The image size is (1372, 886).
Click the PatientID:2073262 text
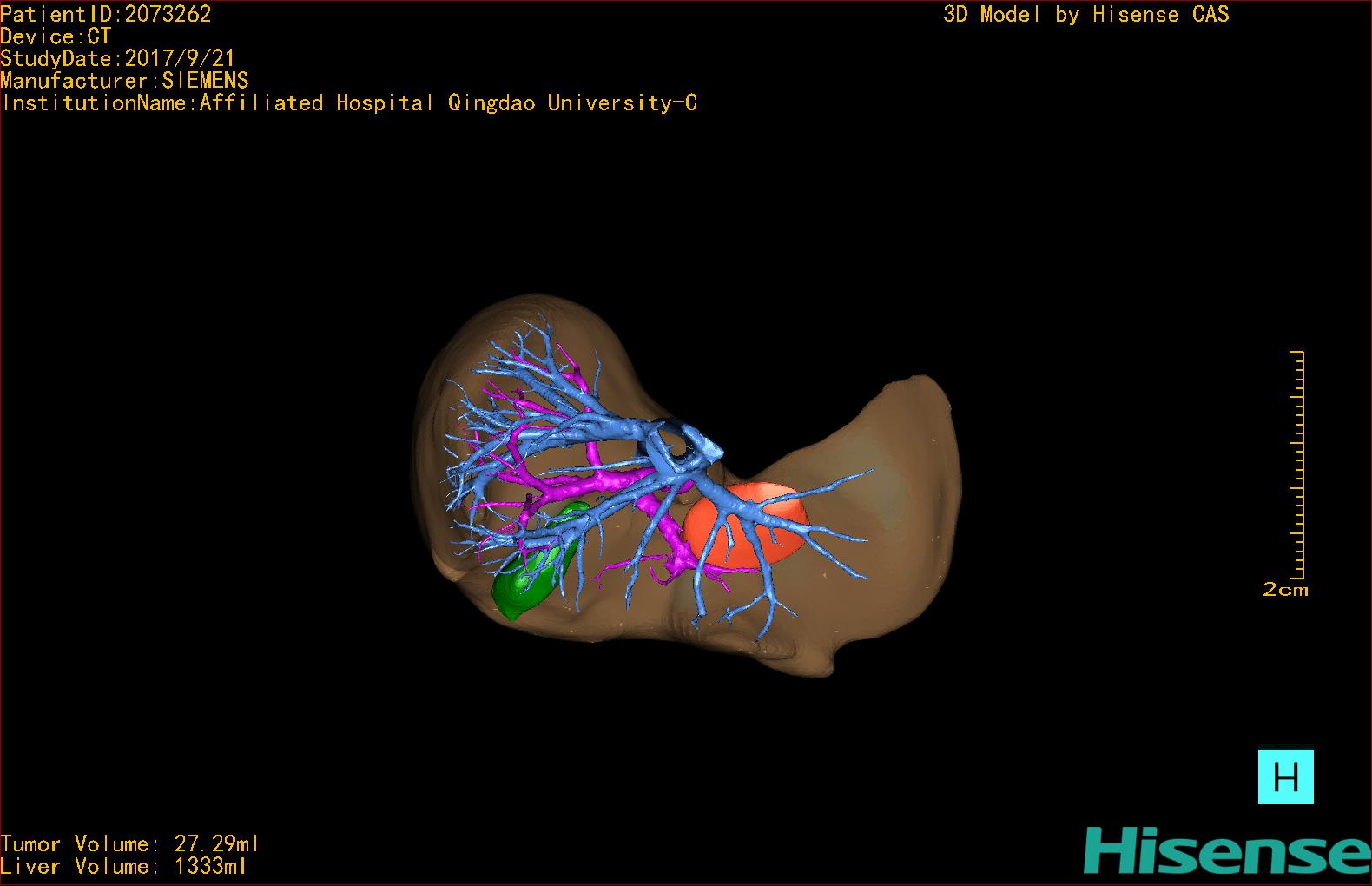click(x=106, y=14)
